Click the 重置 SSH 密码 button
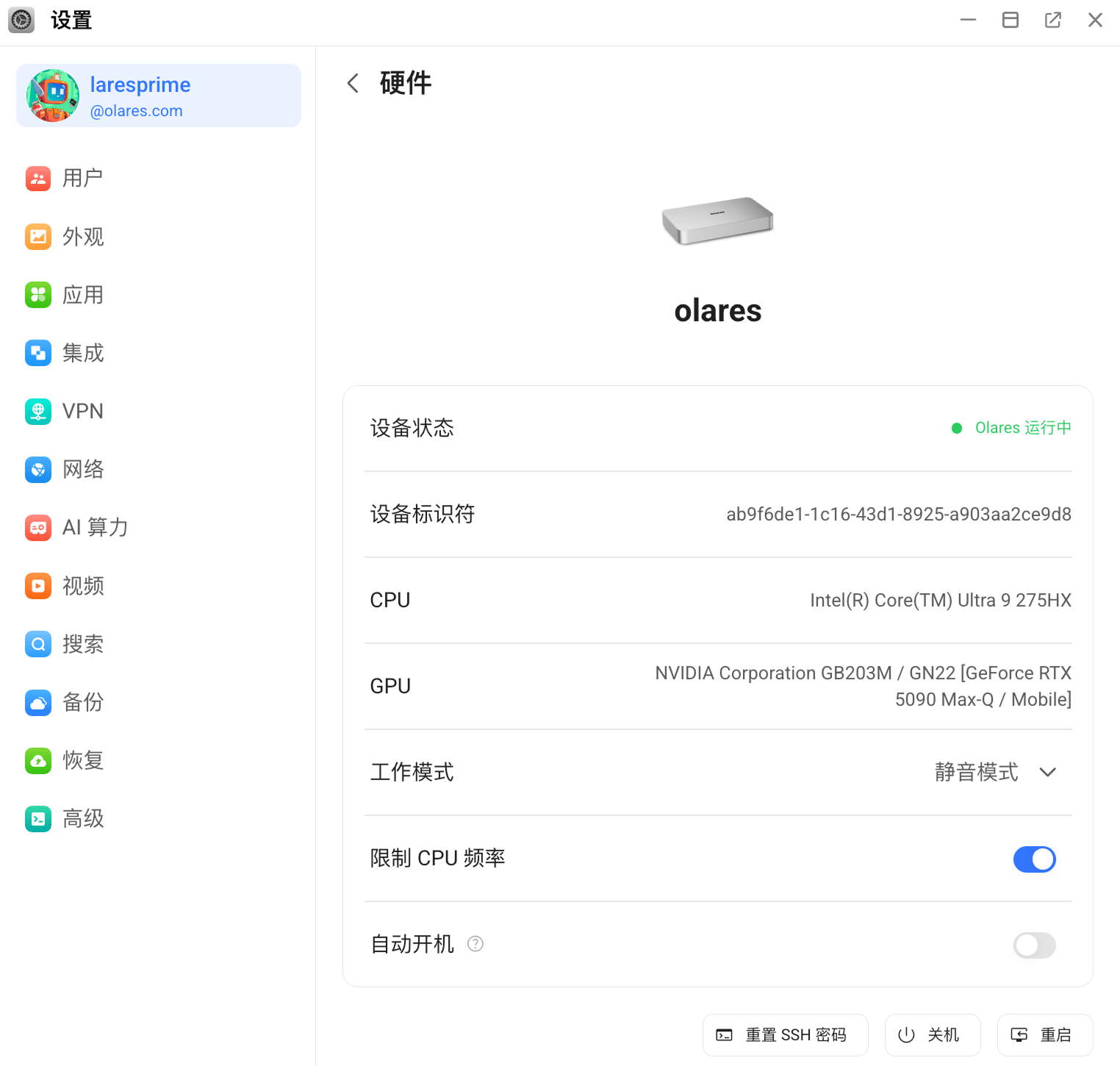This screenshot has height=1066, width=1120. 785,1035
